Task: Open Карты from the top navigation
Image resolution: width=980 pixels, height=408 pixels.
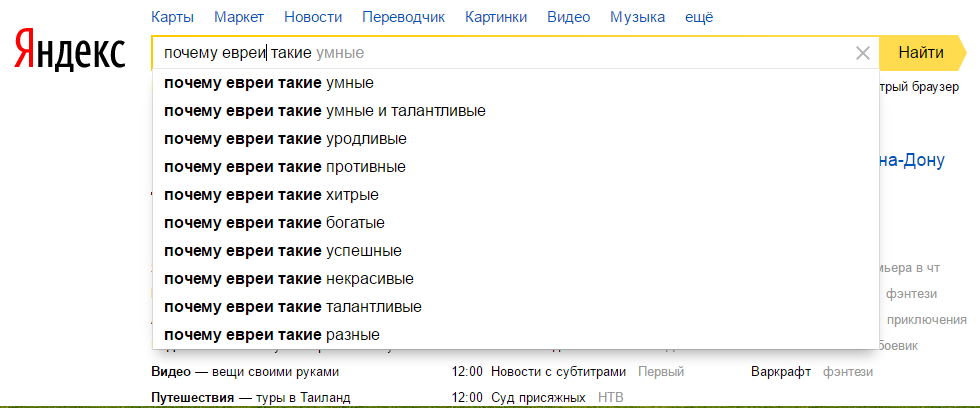Action: (x=173, y=17)
